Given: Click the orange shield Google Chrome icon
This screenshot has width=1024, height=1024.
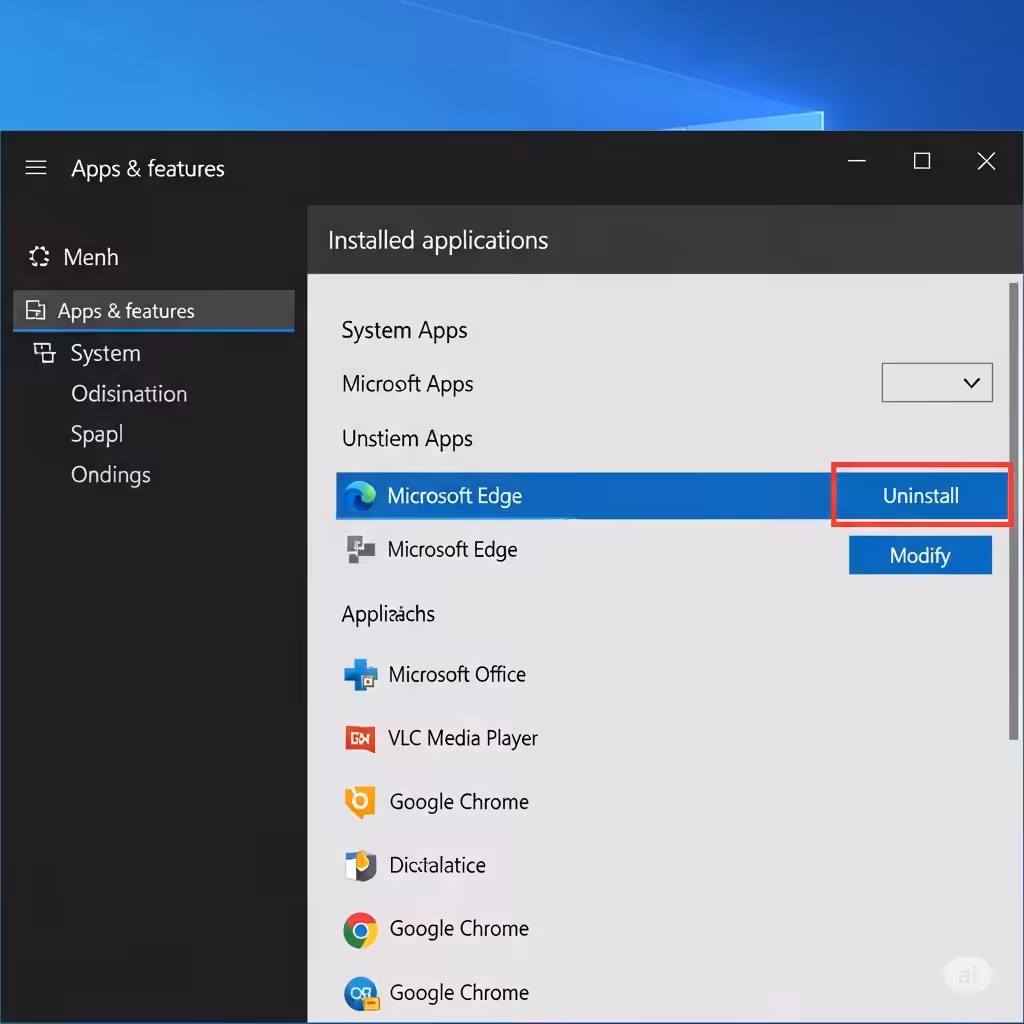Looking at the screenshot, I should tap(360, 802).
